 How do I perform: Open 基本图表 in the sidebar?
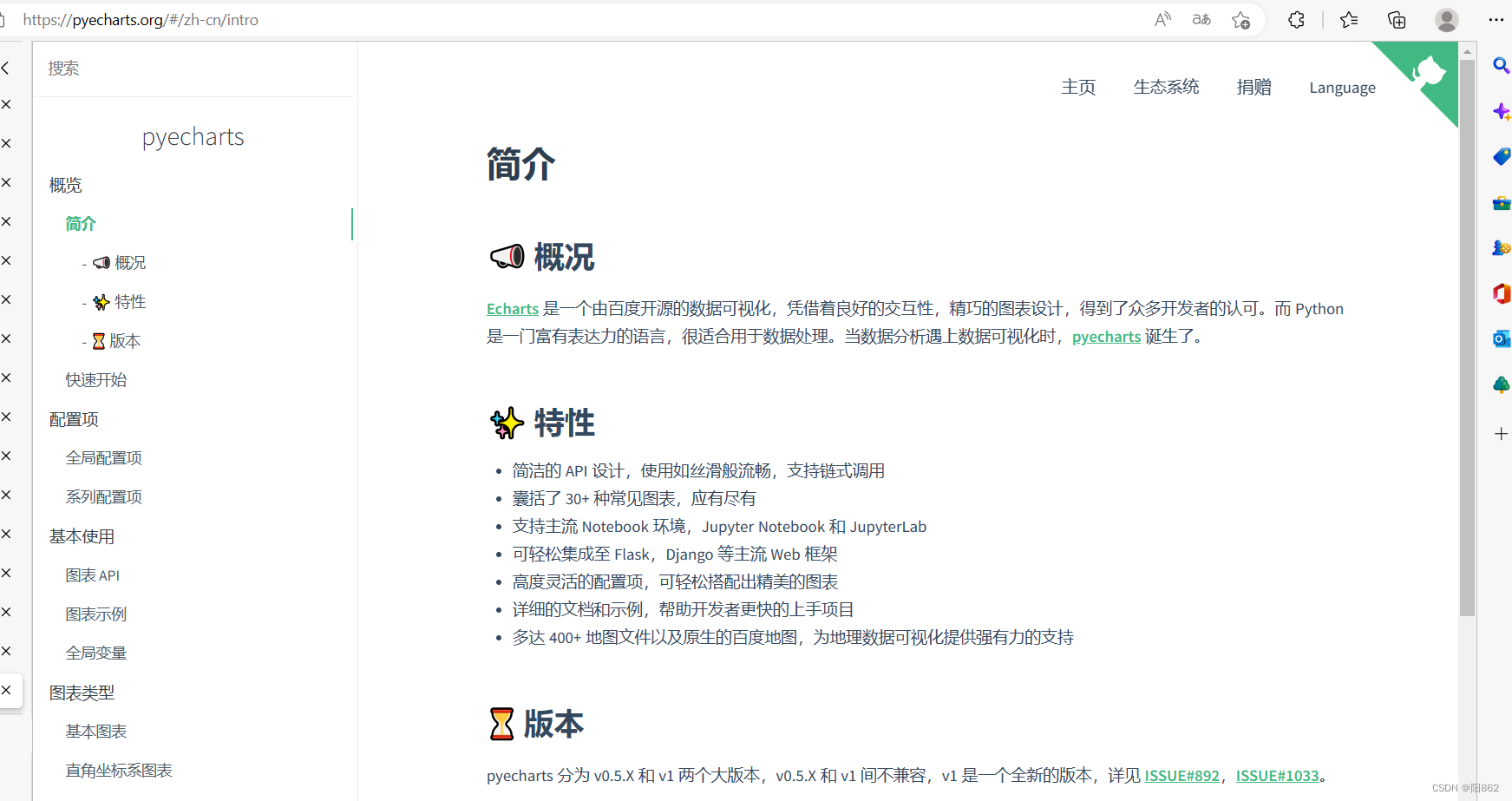(96, 732)
